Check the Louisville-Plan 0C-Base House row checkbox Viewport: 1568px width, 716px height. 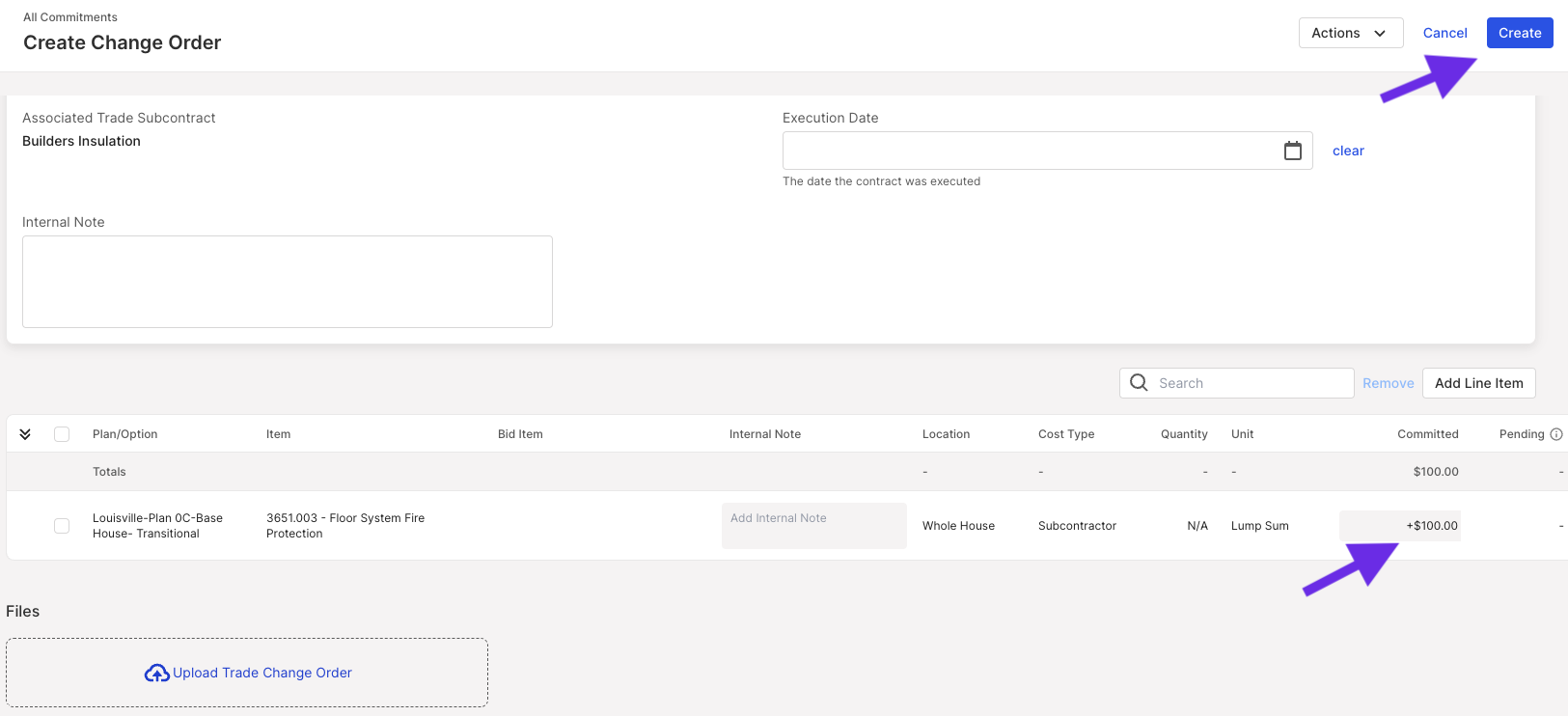coord(62,526)
